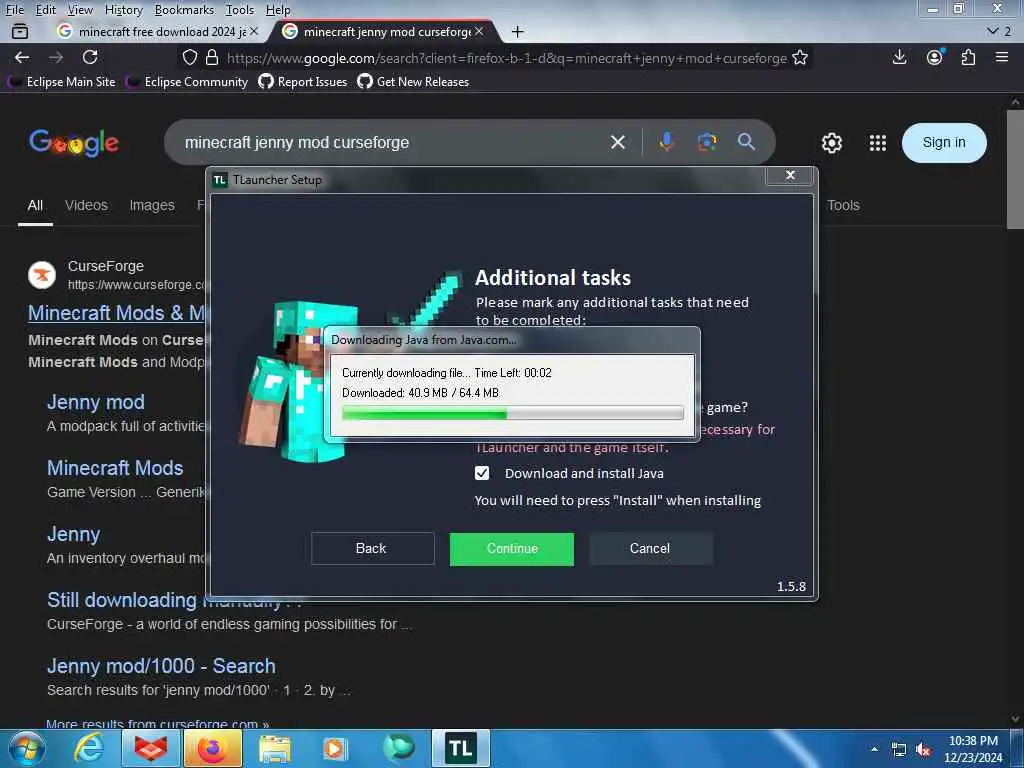
Task: Open the tracking protection shield icon
Action: click(189, 57)
